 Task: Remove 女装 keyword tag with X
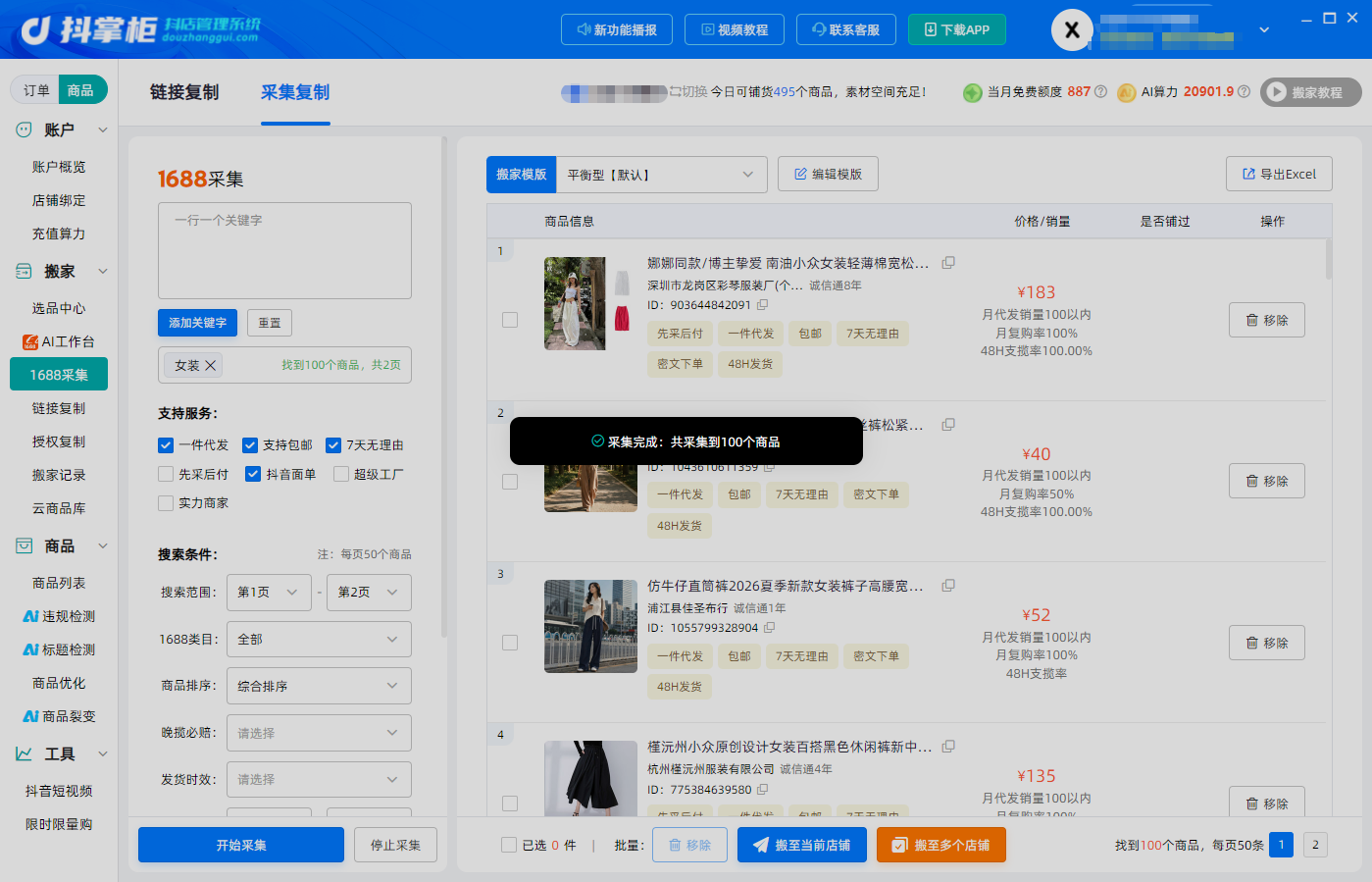210,365
